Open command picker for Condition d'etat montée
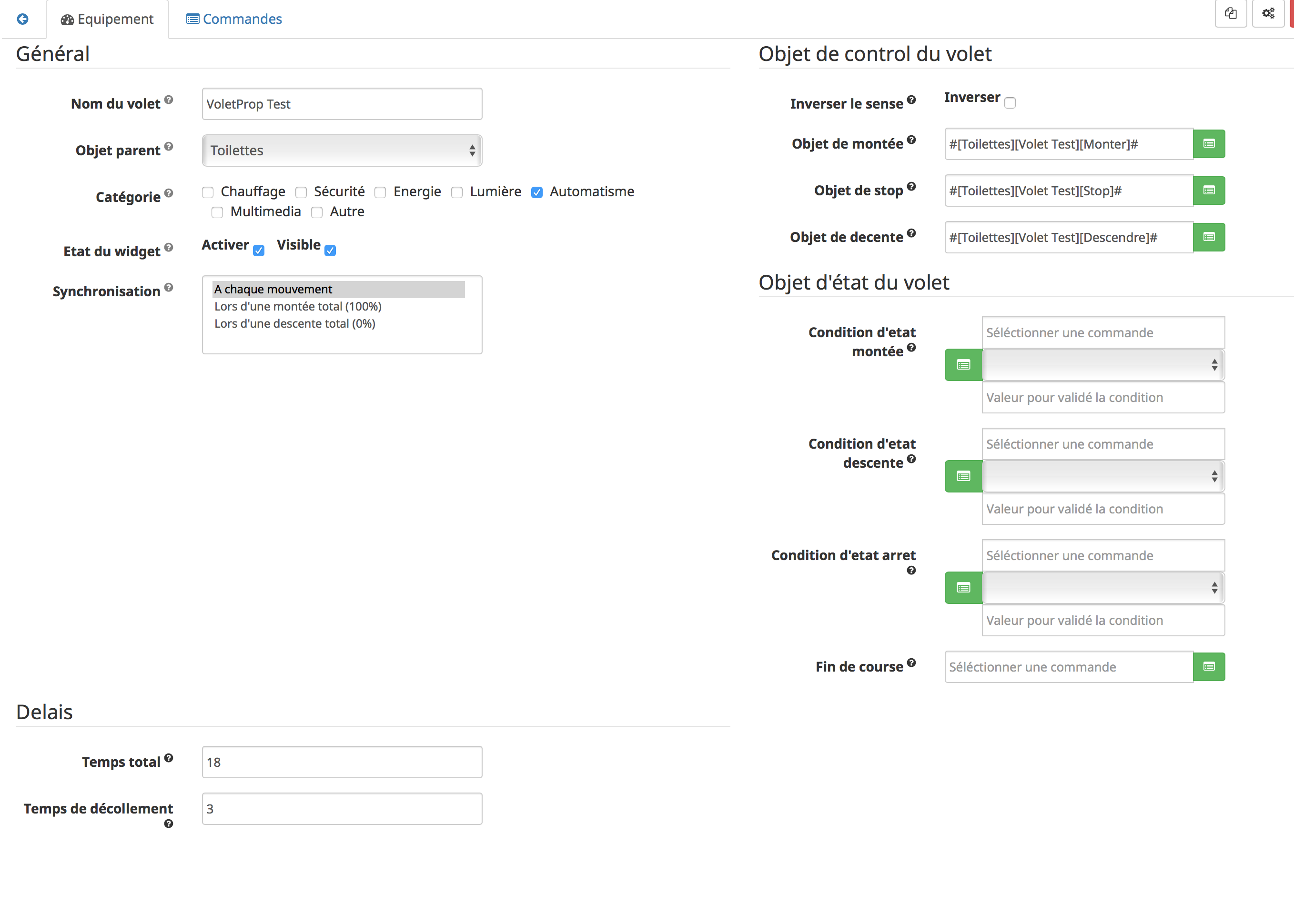This screenshot has width=1294, height=924. click(x=963, y=365)
